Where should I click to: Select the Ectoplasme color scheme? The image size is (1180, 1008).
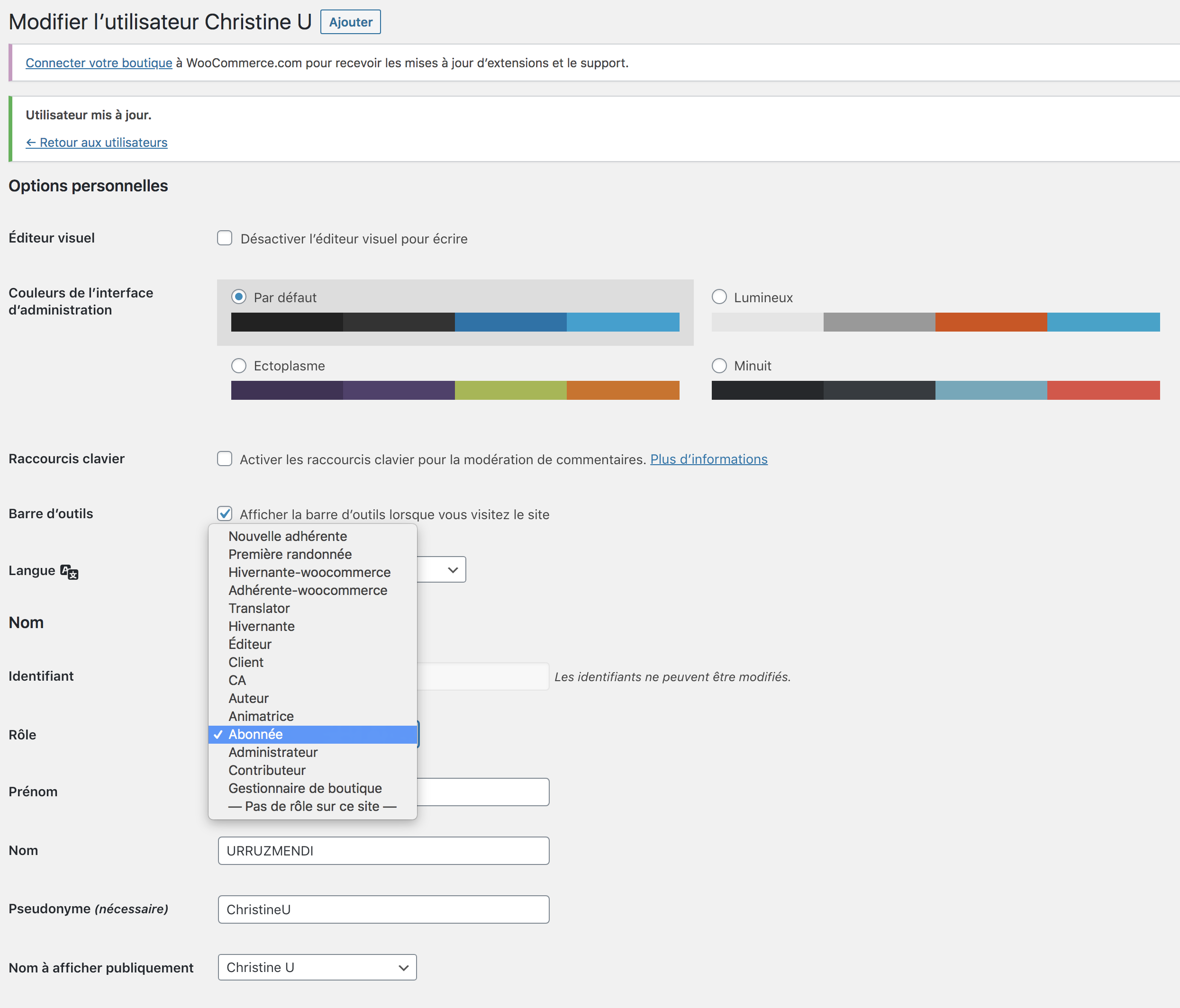(x=239, y=365)
